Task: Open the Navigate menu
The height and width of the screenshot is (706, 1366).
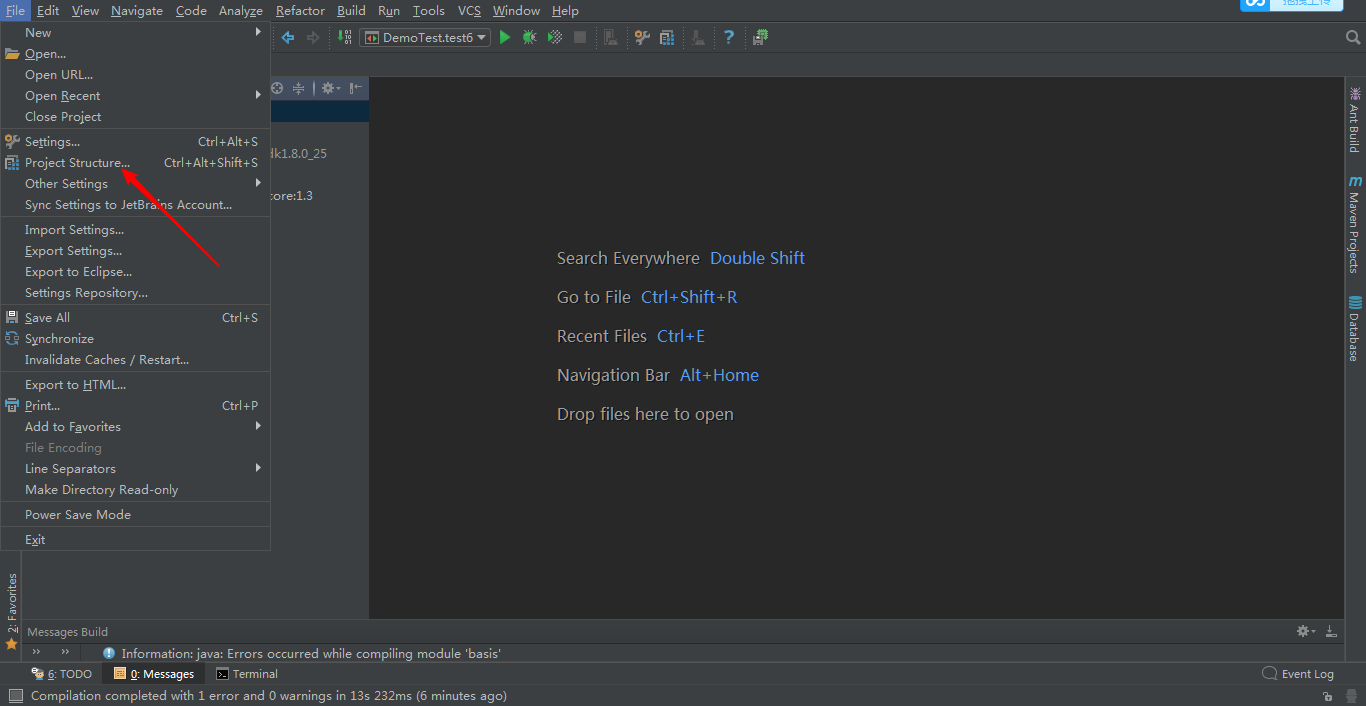Action: coord(137,10)
